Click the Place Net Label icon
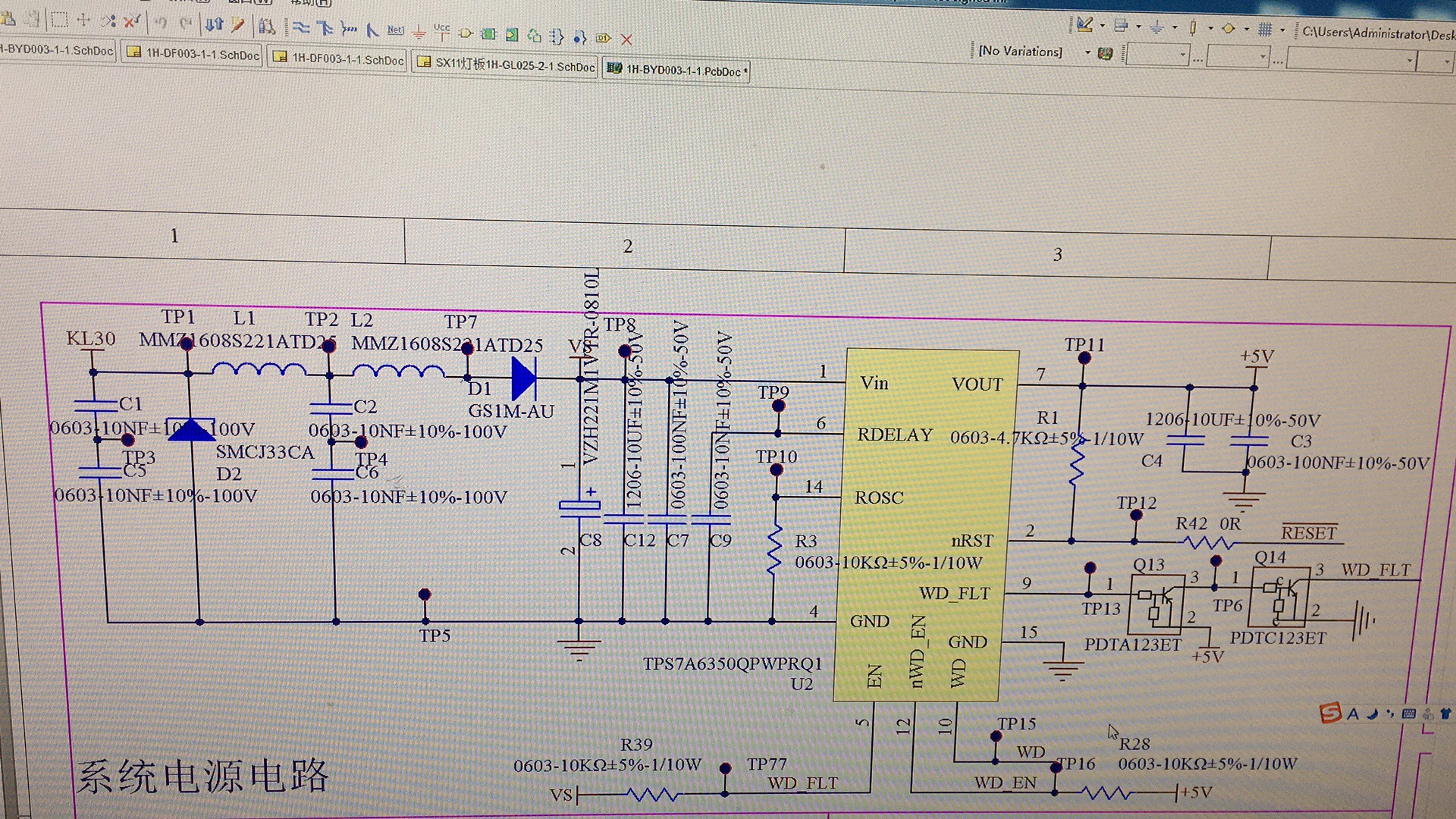 (x=395, y=30)
